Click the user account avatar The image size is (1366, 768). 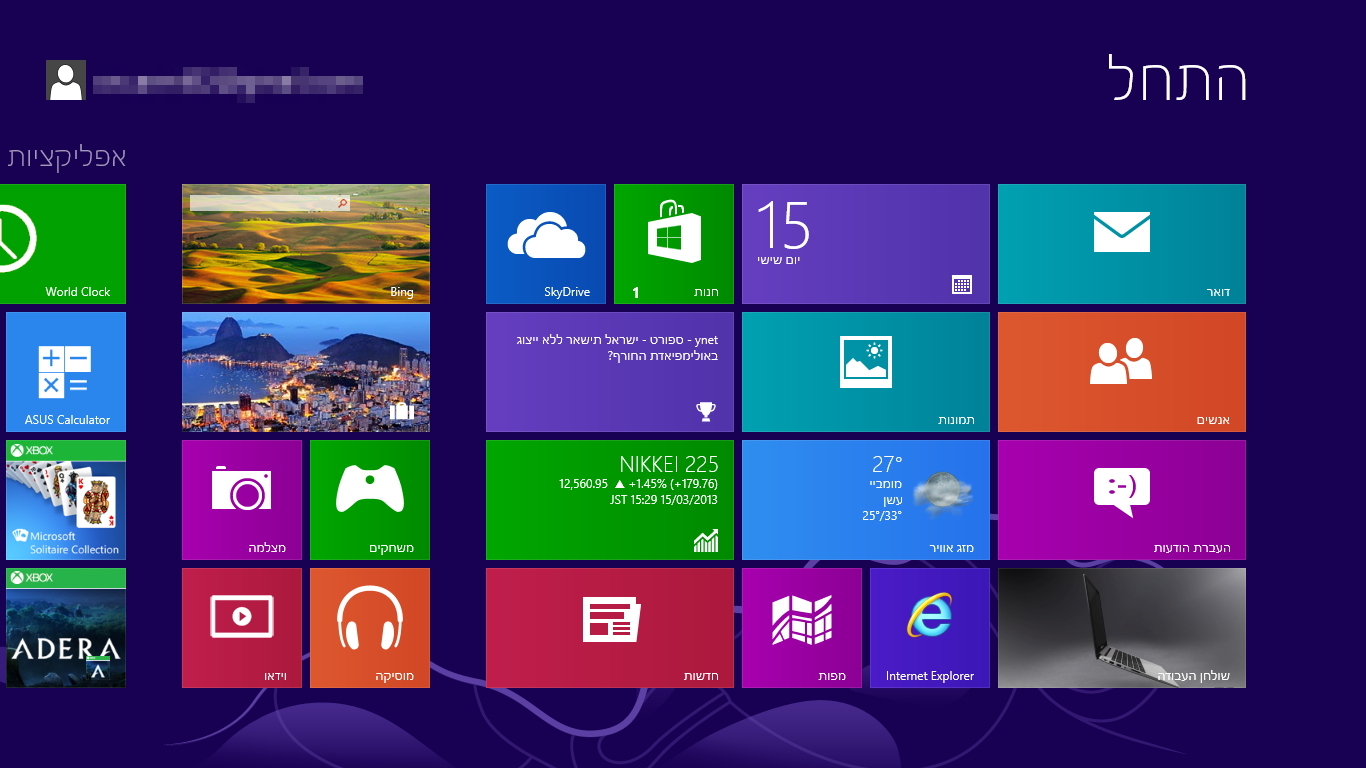pyautogui.click(x=66, y=80)
